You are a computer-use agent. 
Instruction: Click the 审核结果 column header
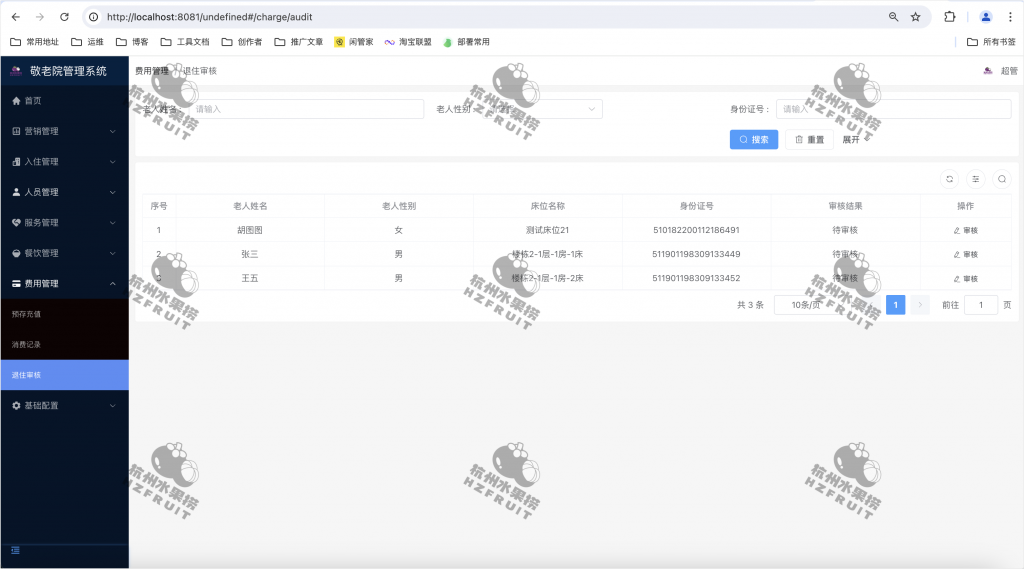tap(845, 206)
